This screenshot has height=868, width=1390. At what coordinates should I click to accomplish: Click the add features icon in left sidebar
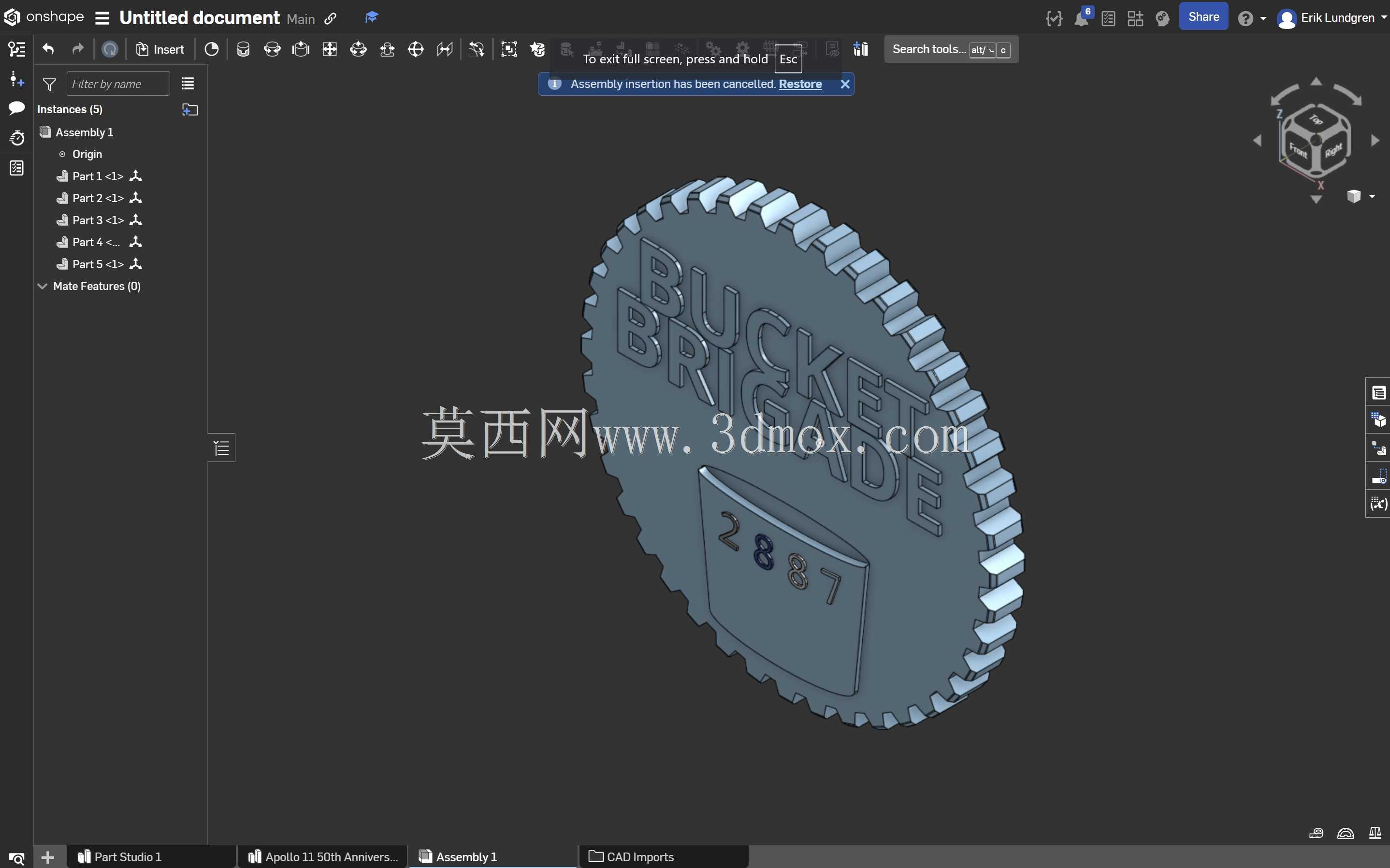(16, 79)
